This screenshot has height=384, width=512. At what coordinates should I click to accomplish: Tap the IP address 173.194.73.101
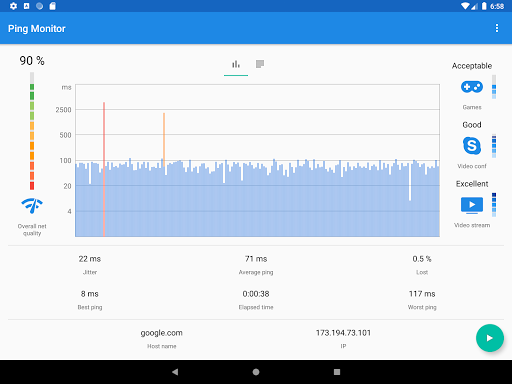pyautogui.click(x=343, y=333)
